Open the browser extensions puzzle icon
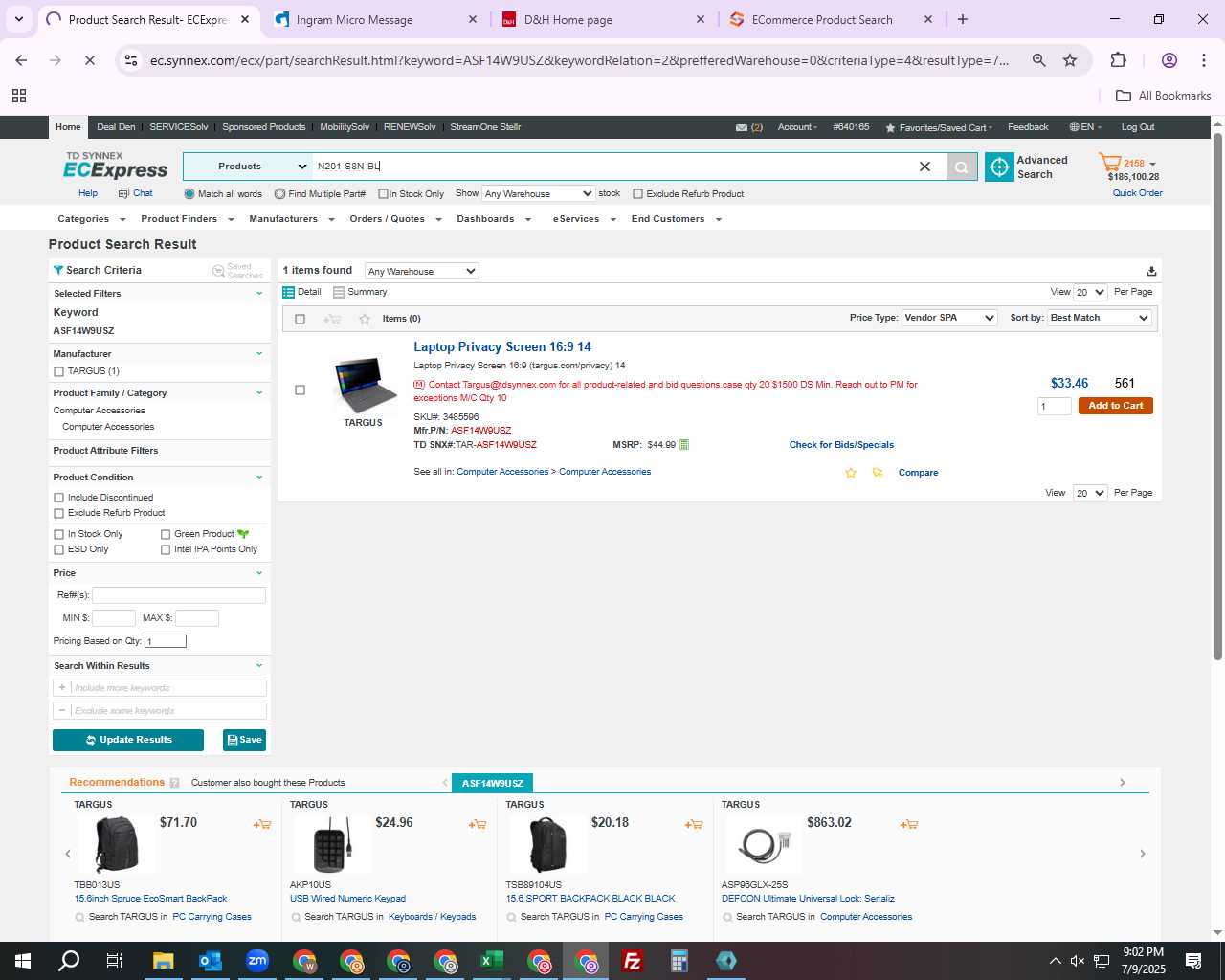This screenshot has width=1225, height=980. [1118, 60]
